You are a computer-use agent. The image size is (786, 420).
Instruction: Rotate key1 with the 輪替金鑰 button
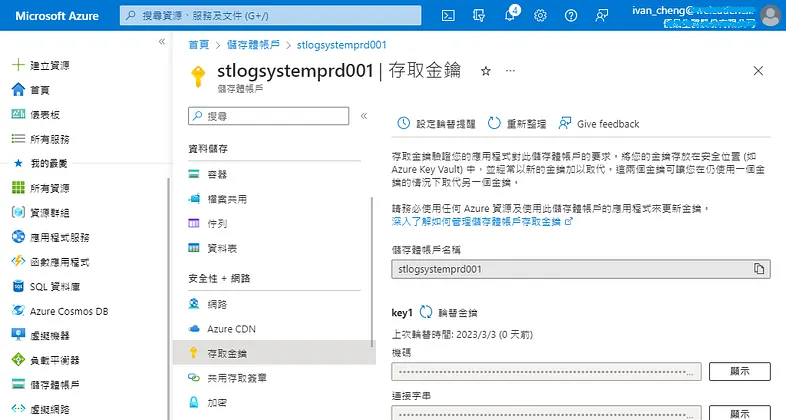tap(449, 313)
